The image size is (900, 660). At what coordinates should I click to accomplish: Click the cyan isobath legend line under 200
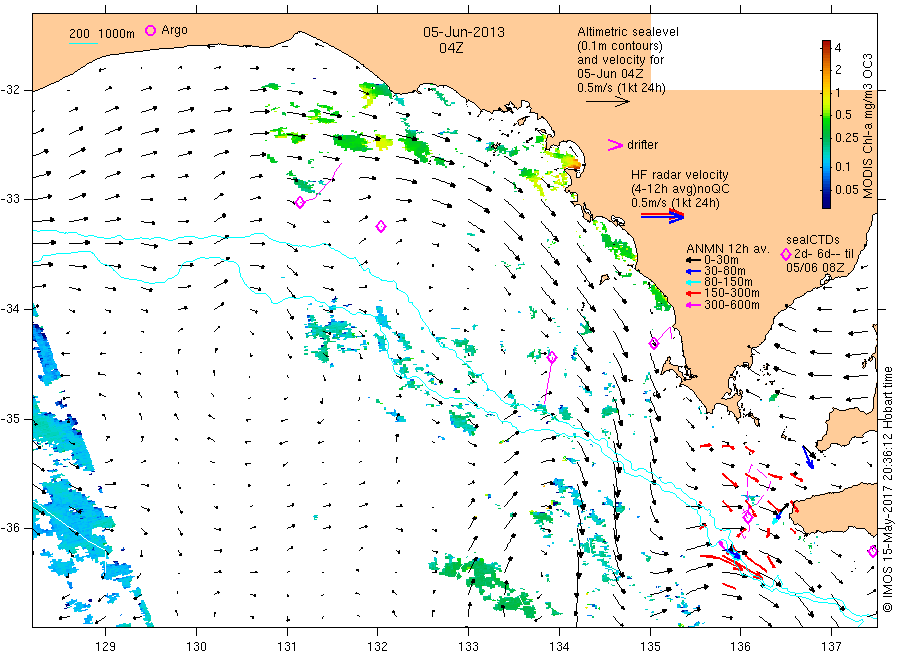point(83,43)
